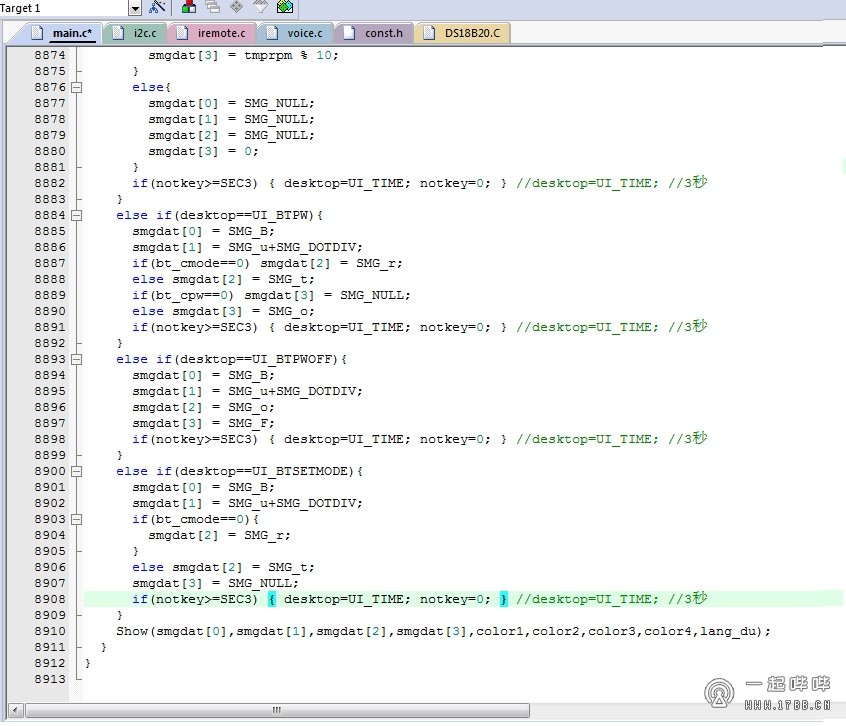846x726 pixels.
Task: Click the horizontal scrollbar thumb
Action: point(275,710)
